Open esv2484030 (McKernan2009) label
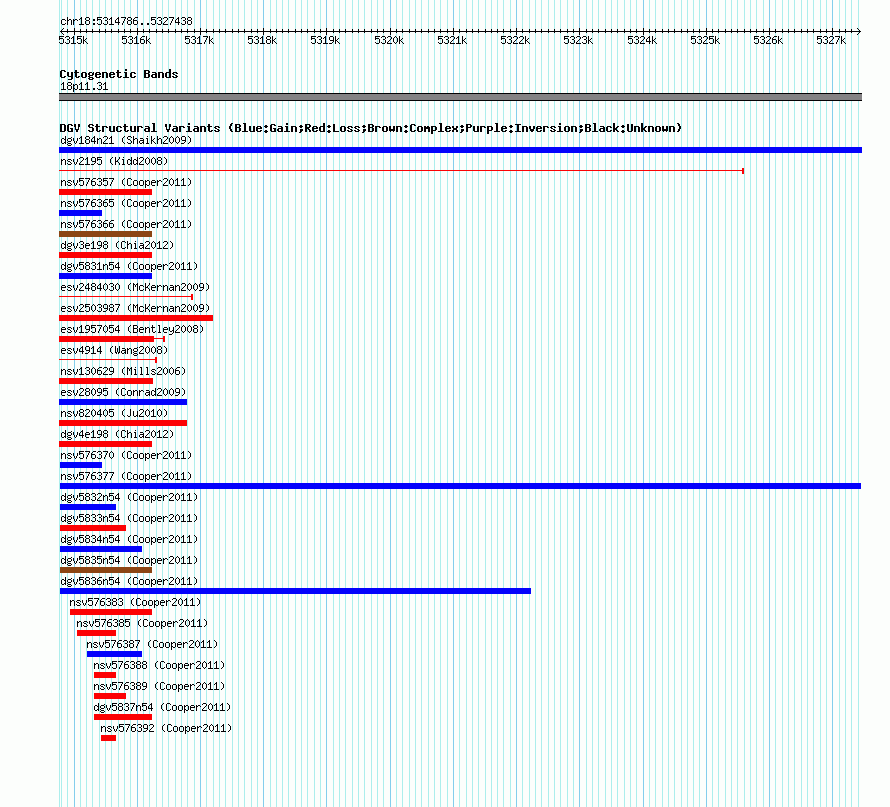 pyautogui.click(x=135, y=287)
